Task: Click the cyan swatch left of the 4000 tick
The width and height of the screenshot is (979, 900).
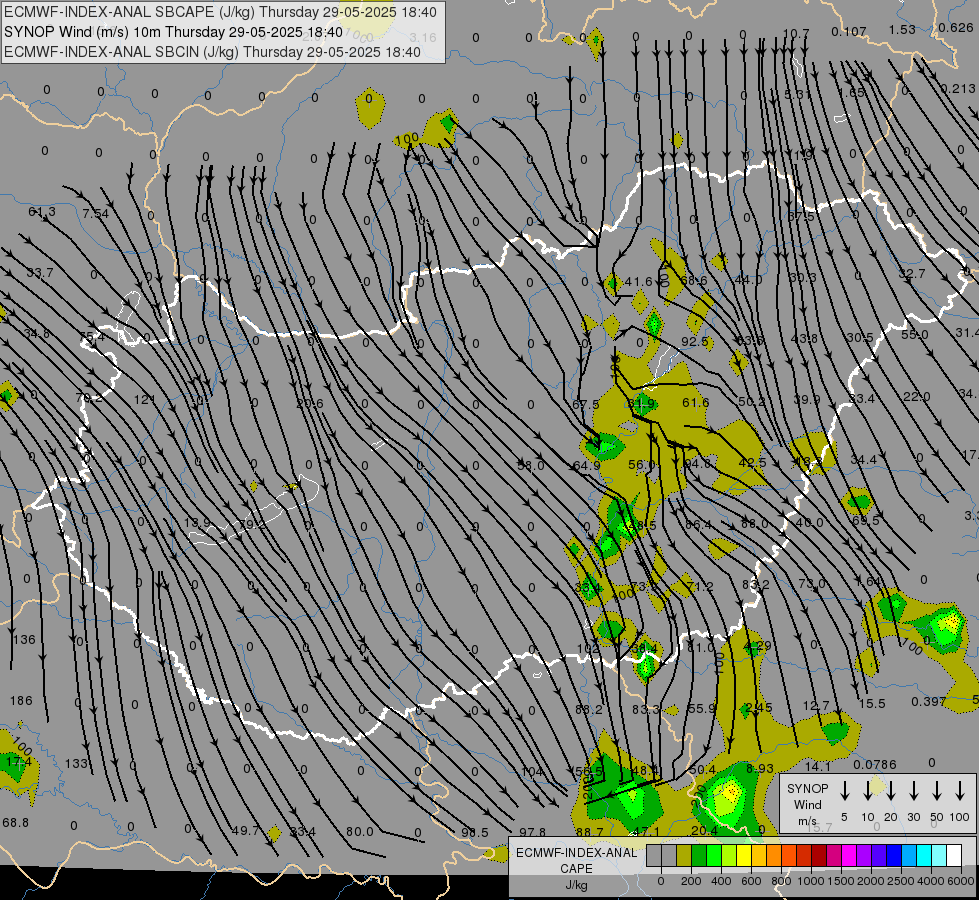Action: 923,856
